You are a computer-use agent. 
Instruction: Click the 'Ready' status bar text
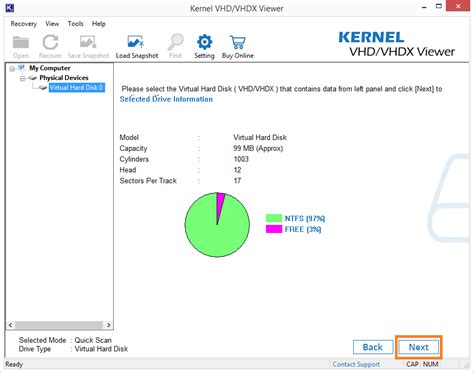tap(14, 364)
